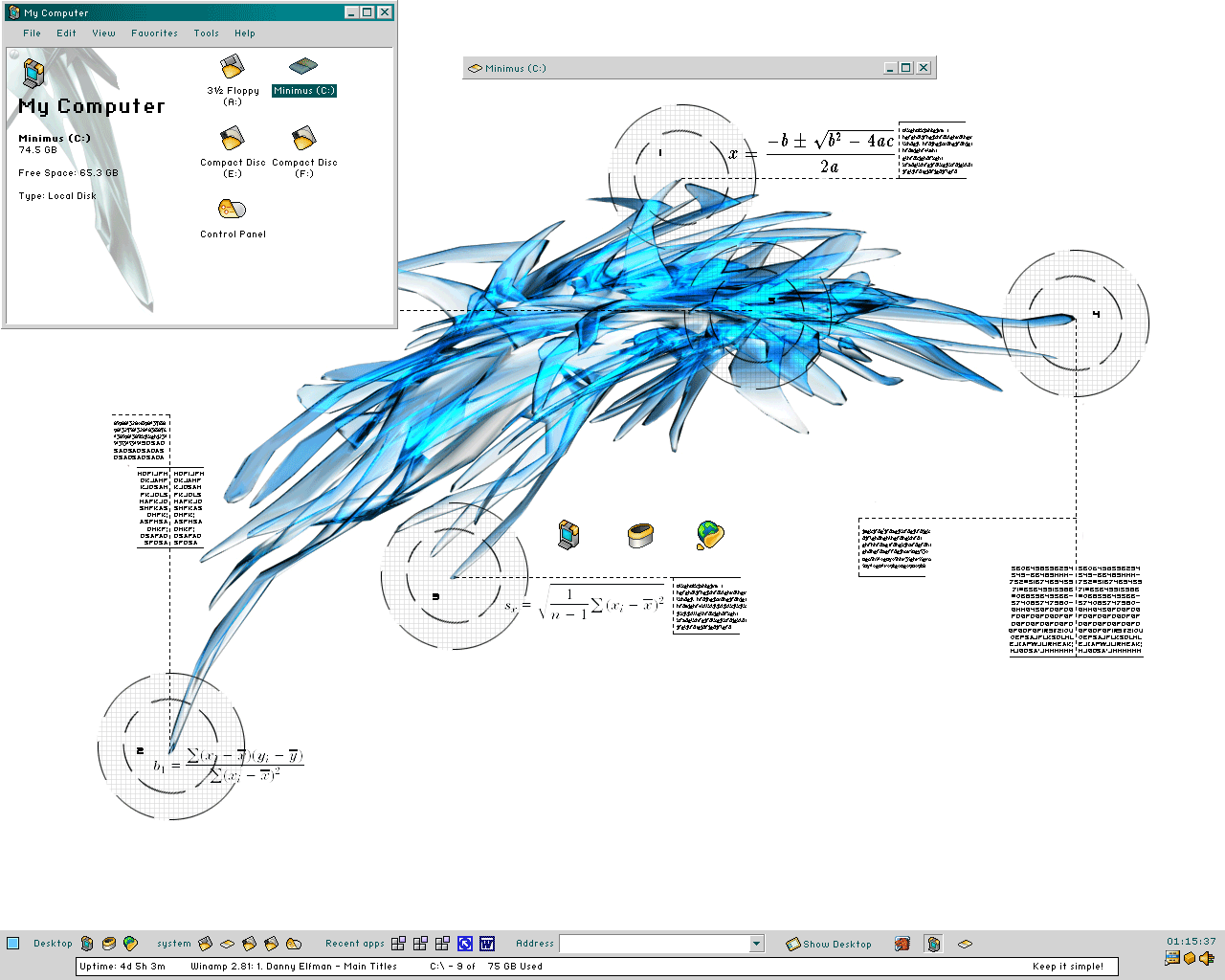Click the recycle bin icon in taskbar Desktop toolbar
Screen dimensions: 1225x980
point(109,944)
